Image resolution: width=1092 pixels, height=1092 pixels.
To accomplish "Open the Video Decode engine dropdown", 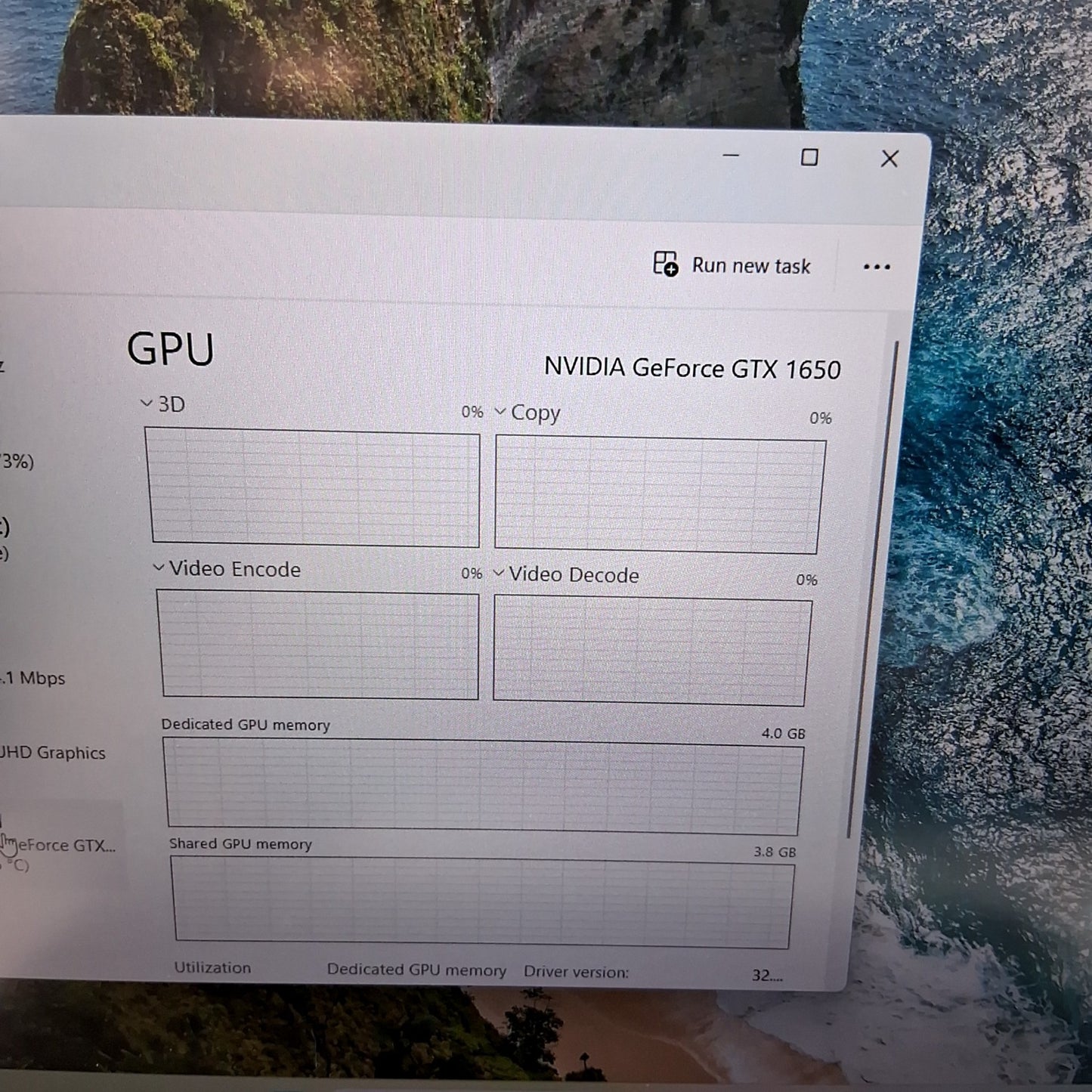I will [499, 574].
